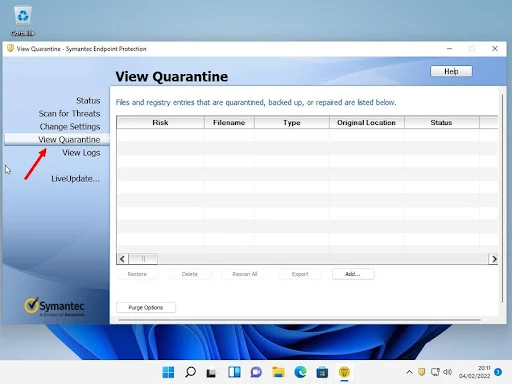Click Symantec shield in system tray
The height and width of the screenshot is (384, 512).
click(421, 372)
